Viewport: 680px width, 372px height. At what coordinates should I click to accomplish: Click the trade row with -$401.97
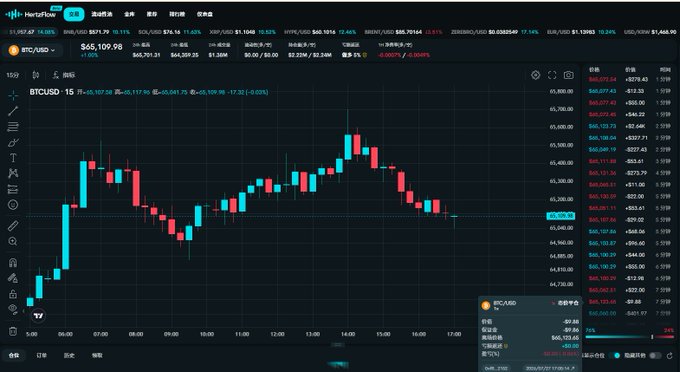630,313
